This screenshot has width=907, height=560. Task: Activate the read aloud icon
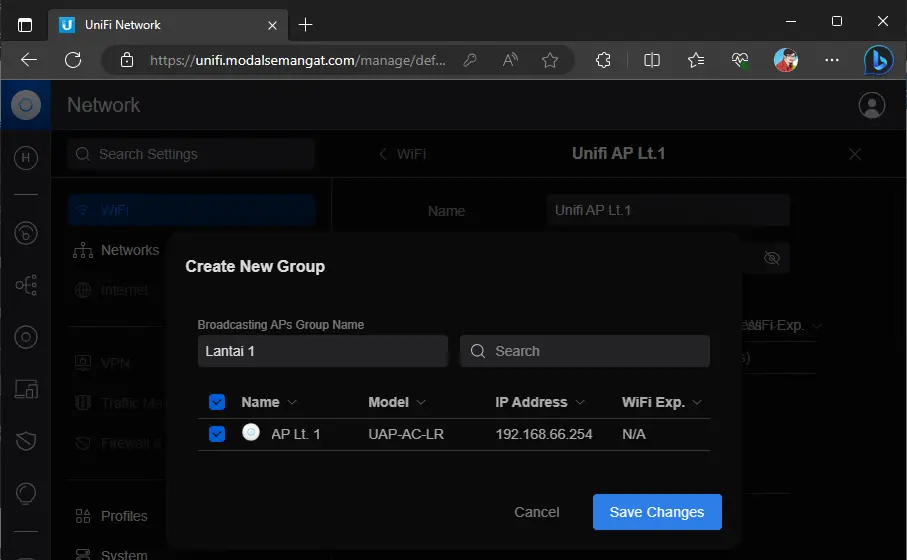click(x=510, y=60)
